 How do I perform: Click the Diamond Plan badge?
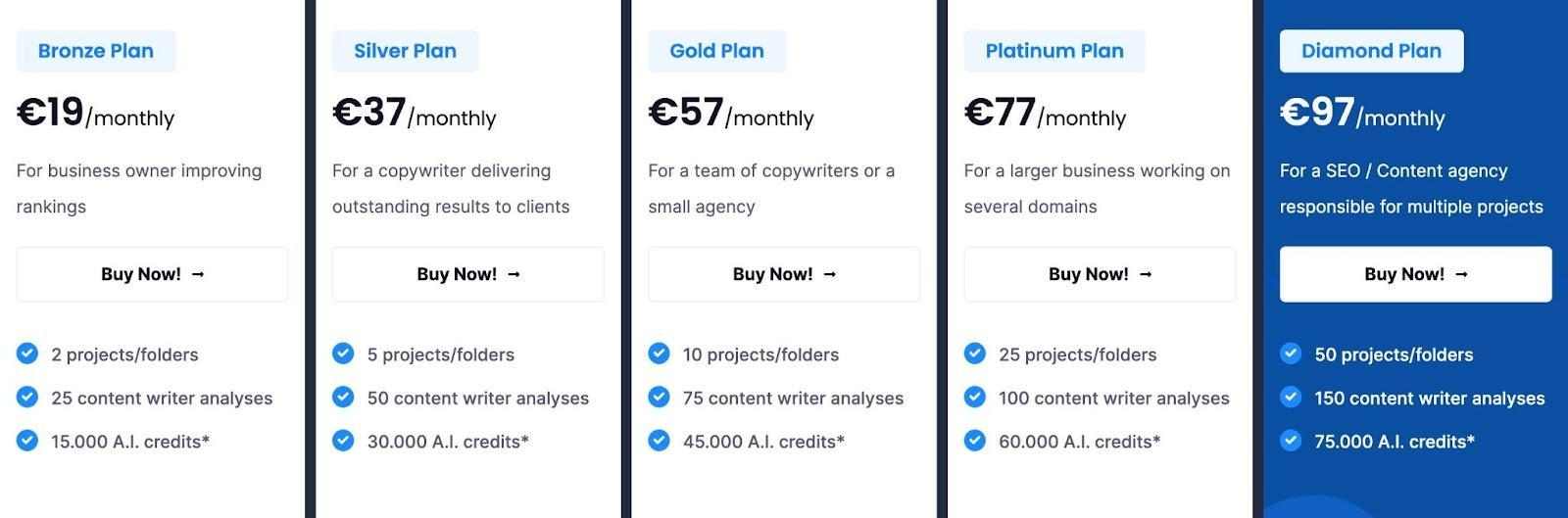tap(1371, 51)
